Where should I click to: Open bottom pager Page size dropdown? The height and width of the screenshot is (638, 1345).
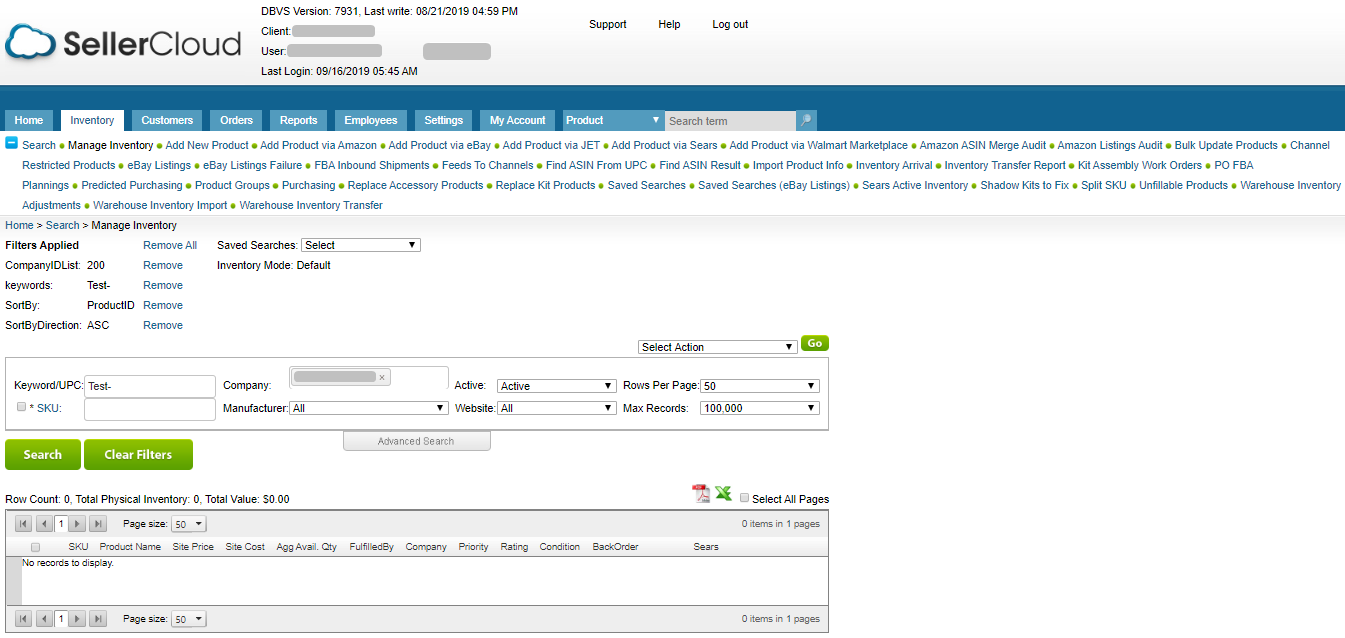click(x=189, y=619)
